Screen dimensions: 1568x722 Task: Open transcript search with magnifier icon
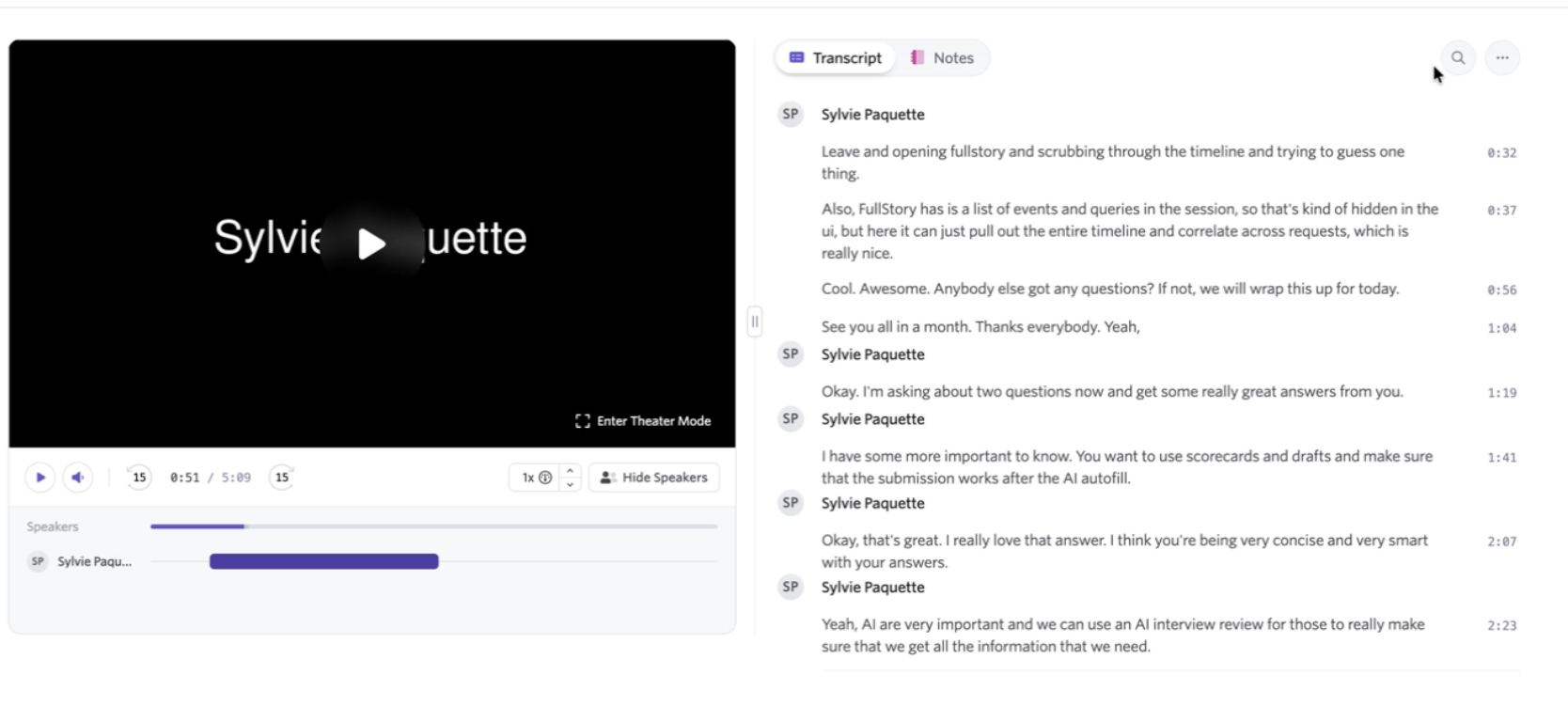pos(1458,58)
